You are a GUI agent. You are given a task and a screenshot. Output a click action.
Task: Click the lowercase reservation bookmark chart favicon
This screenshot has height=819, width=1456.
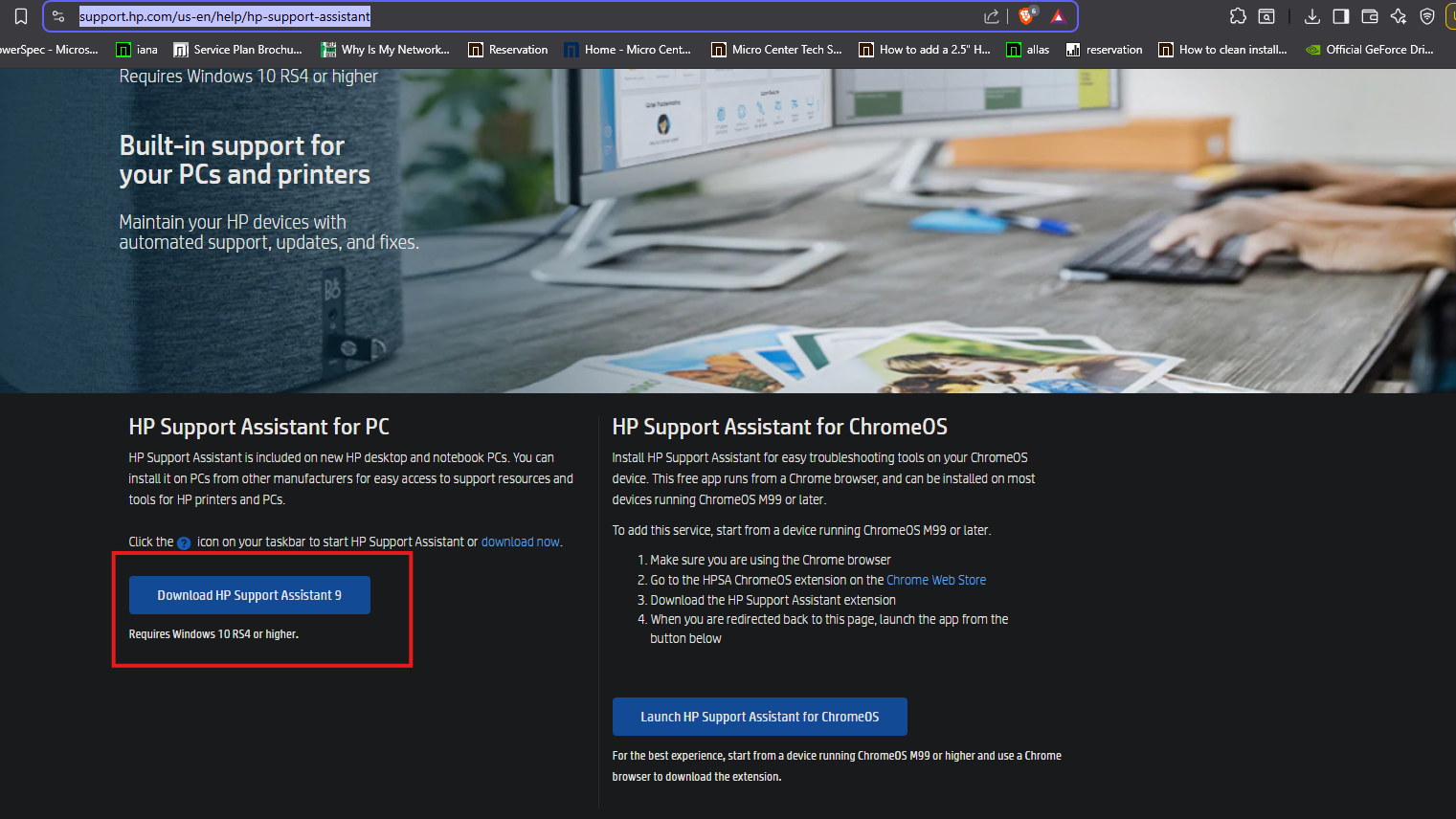point(1073,50)
